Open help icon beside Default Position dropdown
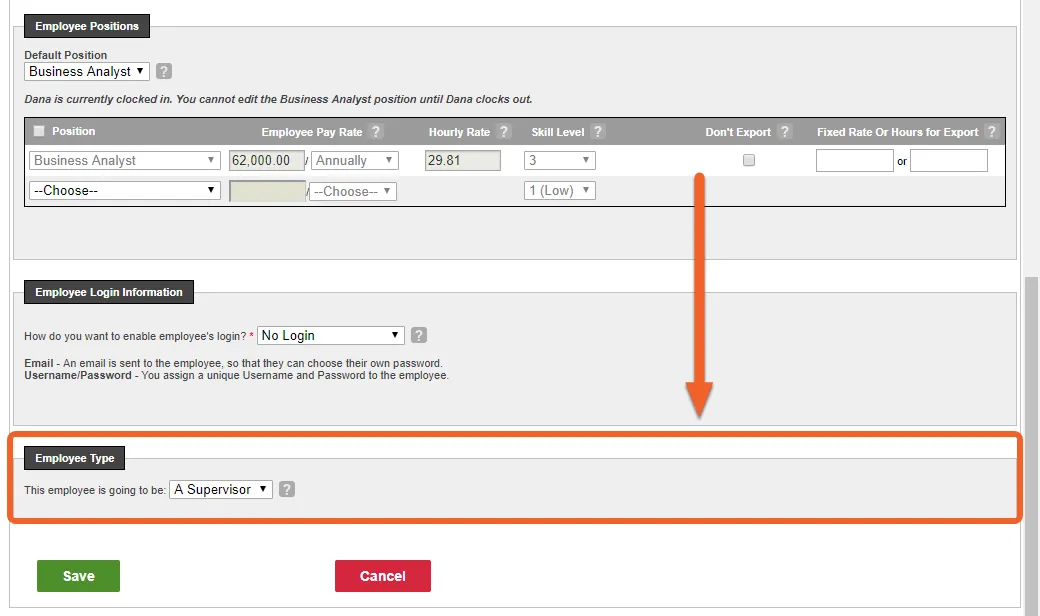Viewport: 1040px width, 616px height. 164,71
